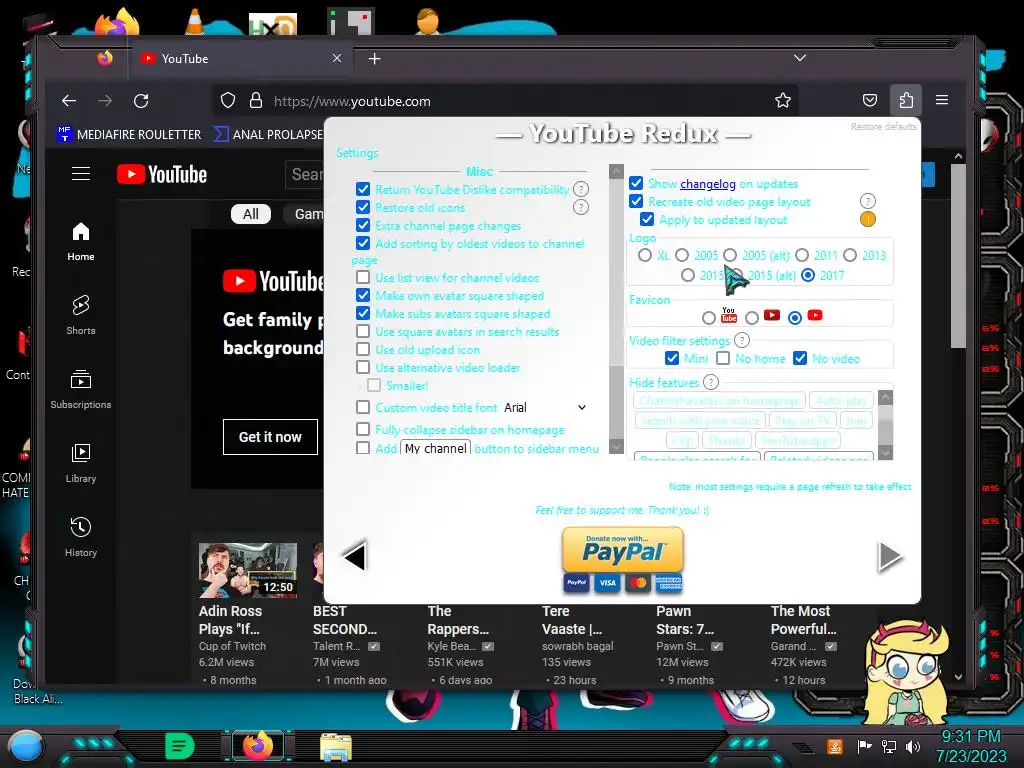Viewport: 1024px width, 768px height.
Task: Click the site security padlock icon
Action: coord(256,101)
